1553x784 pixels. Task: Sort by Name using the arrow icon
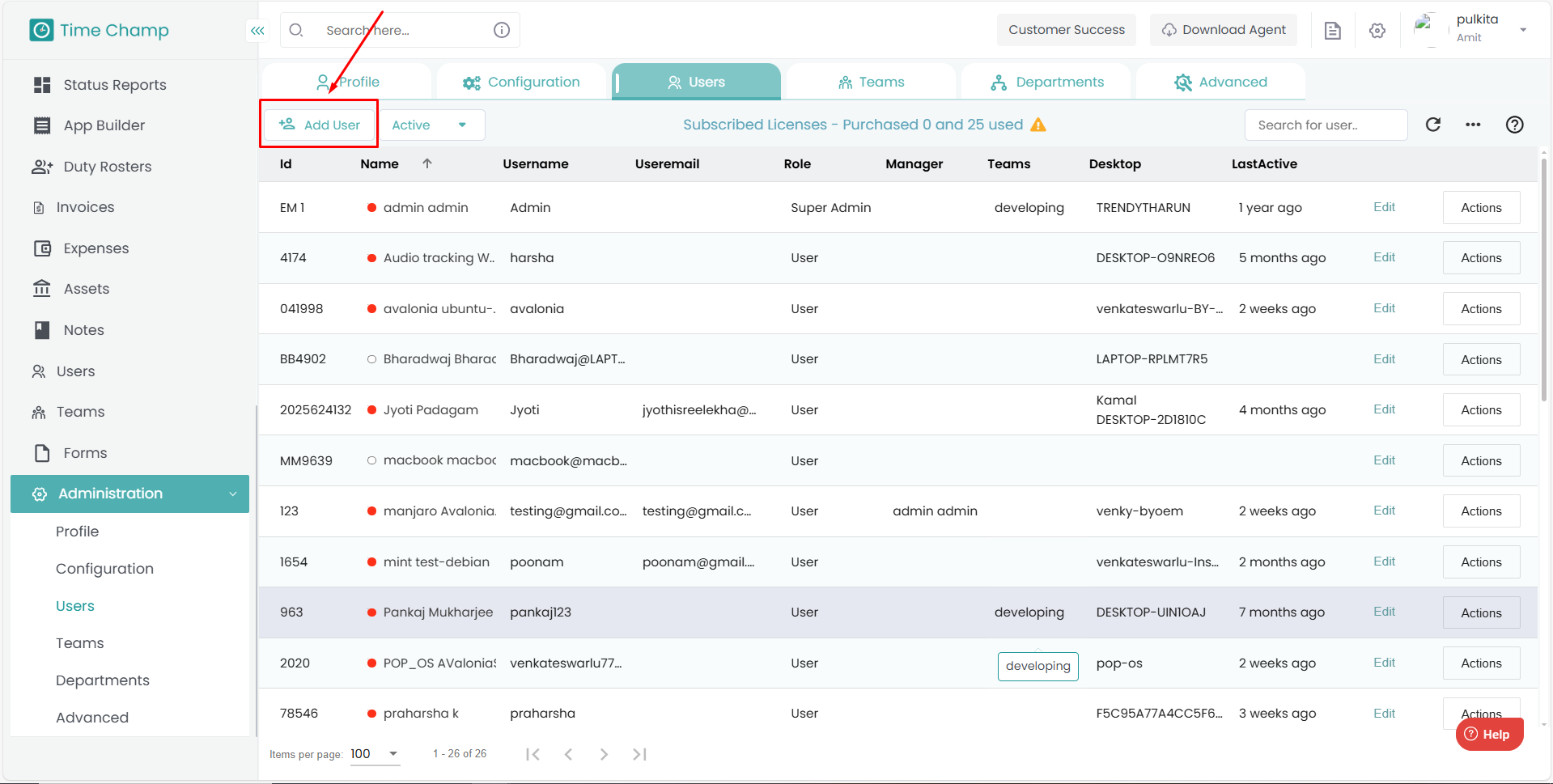click(x=427, y=163)
